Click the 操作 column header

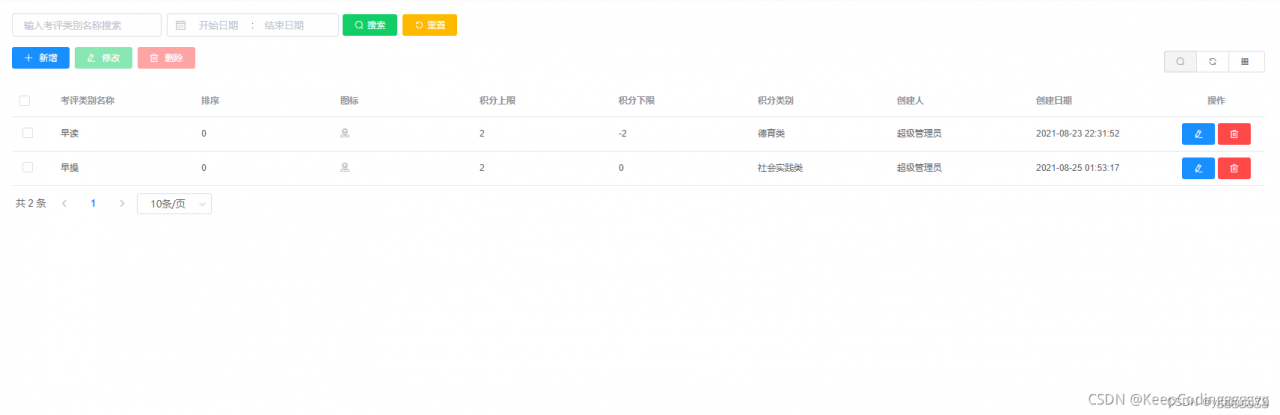[1216, 101]
